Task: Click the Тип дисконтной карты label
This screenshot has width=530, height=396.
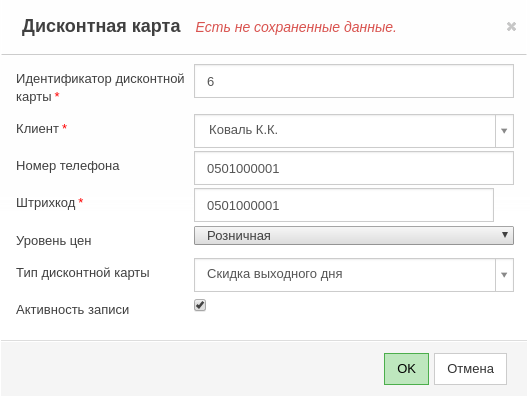Action: (x=83, y=273)
